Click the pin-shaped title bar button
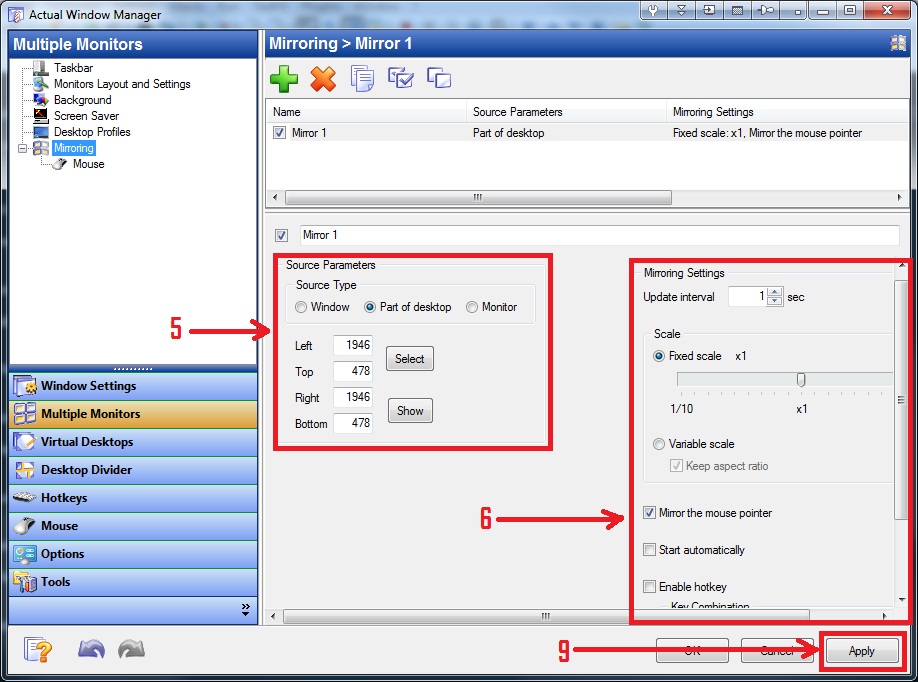The height and width of the screenshot is (682, 918). [x=766, y=11]
